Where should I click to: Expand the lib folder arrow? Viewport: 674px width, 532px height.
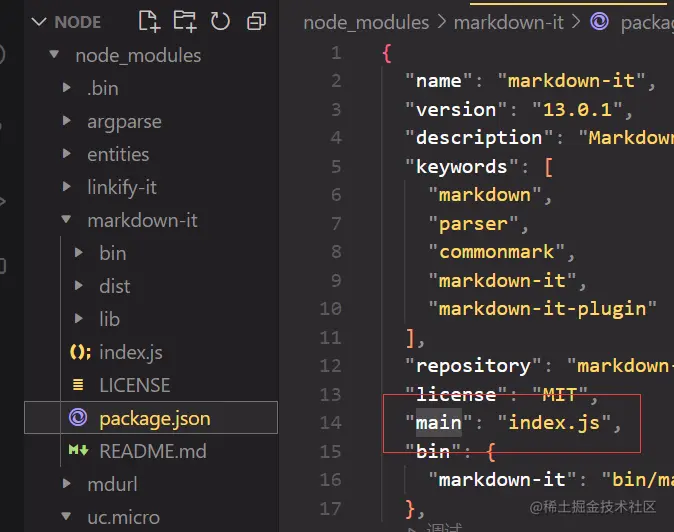pos(79,318)
